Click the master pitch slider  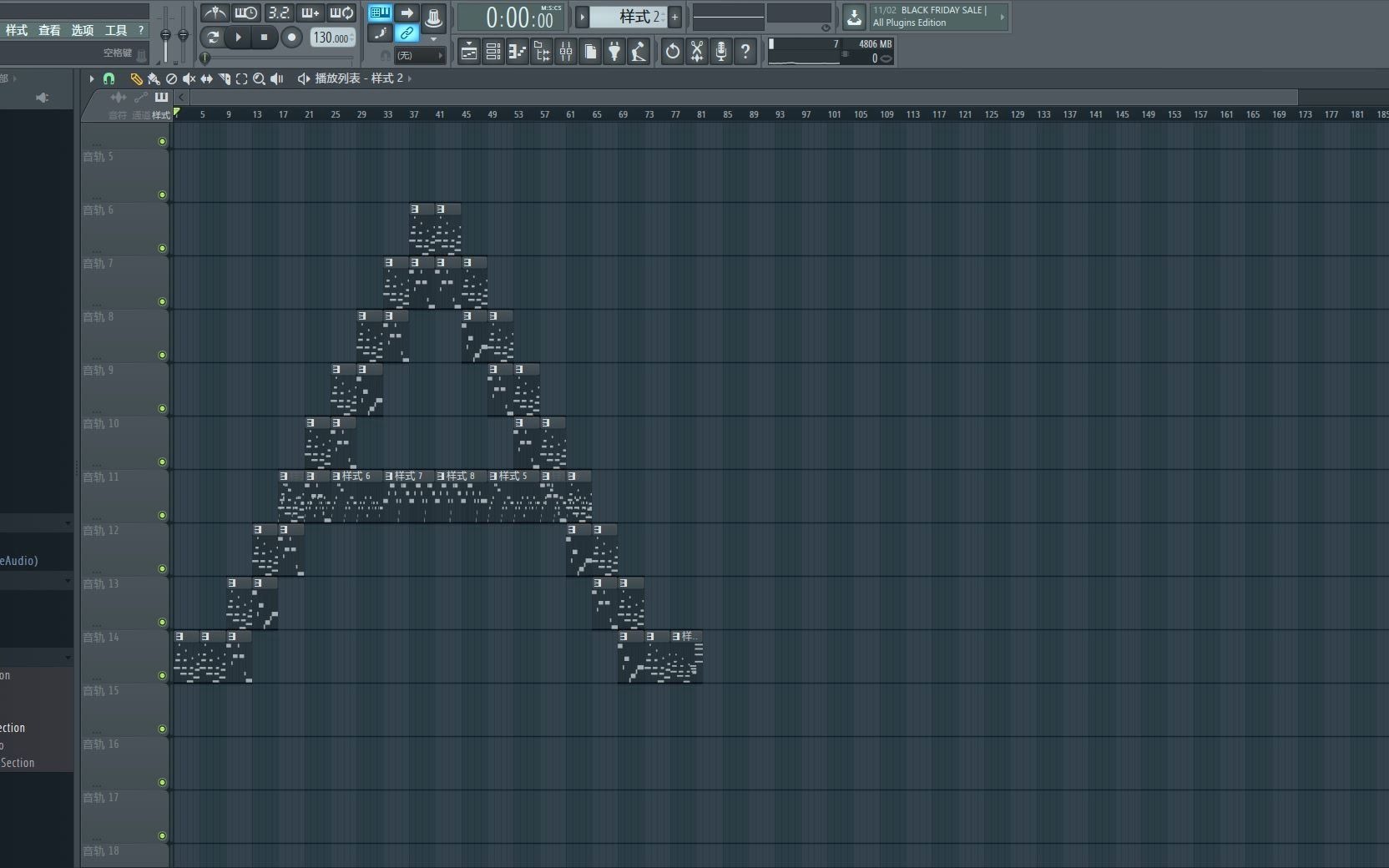183,35
